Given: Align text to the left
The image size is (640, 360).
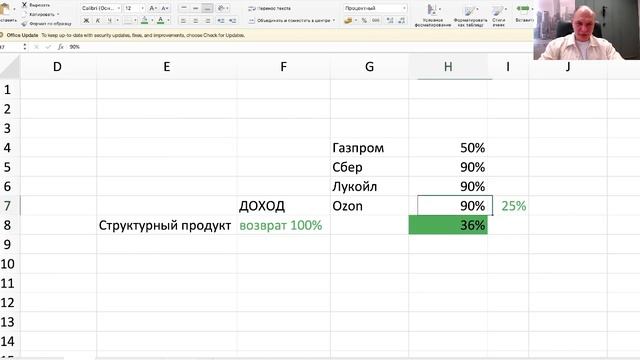Looking at the screenshot, I should click(184, 20).
